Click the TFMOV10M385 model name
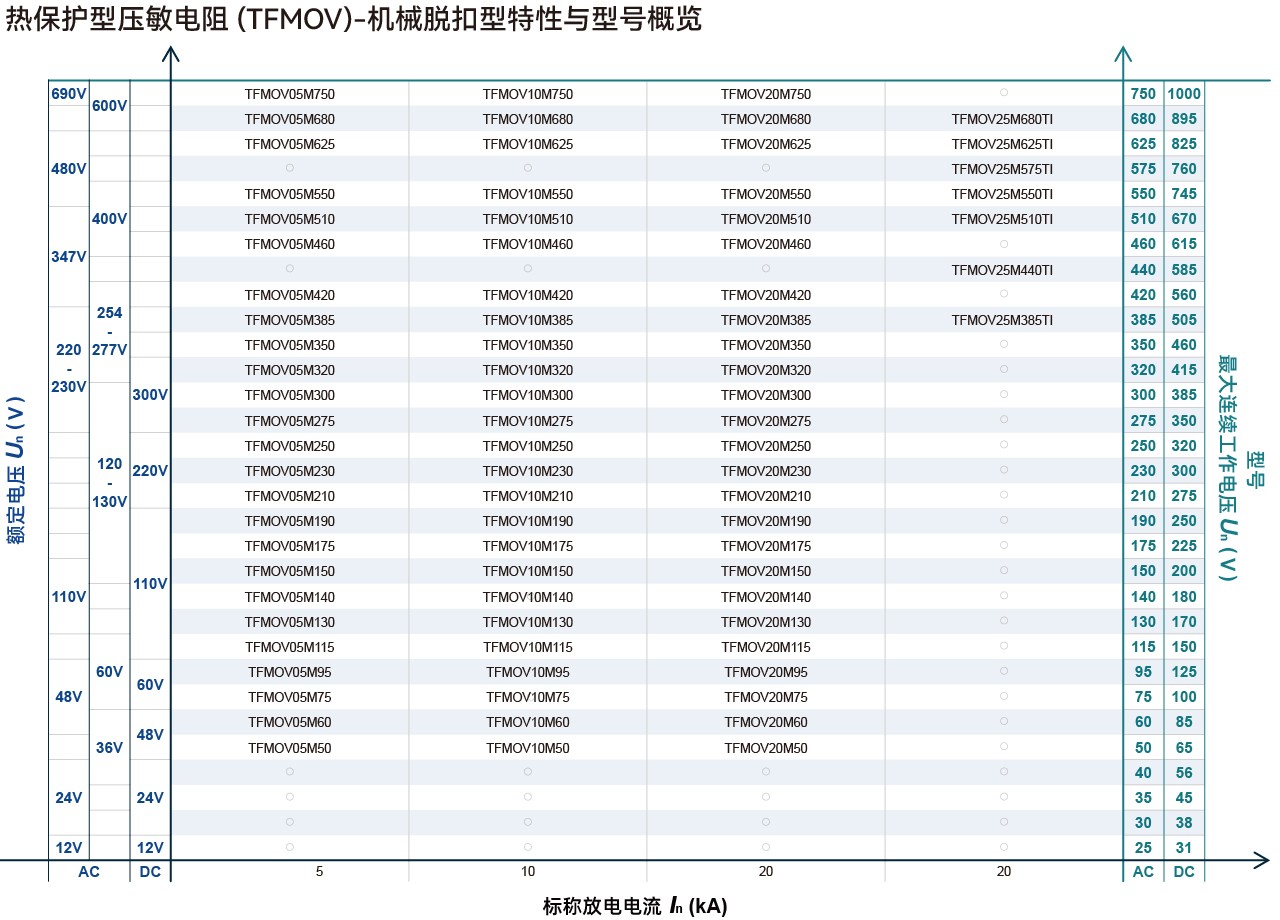The image size is (1280, 920). click(527, 321)
